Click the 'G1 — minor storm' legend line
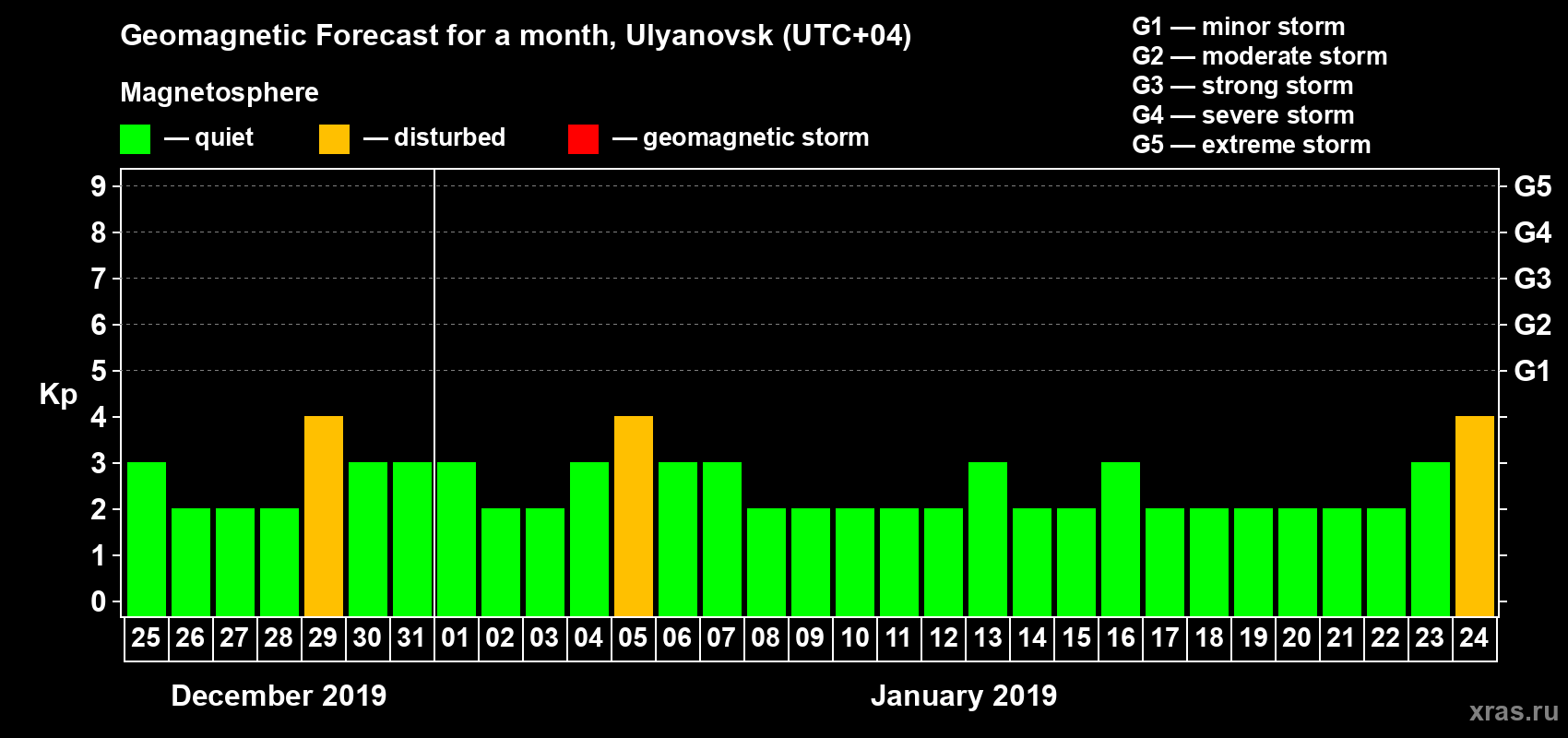The width and height of the screenshot is (1568, 738). (1239, 27)
